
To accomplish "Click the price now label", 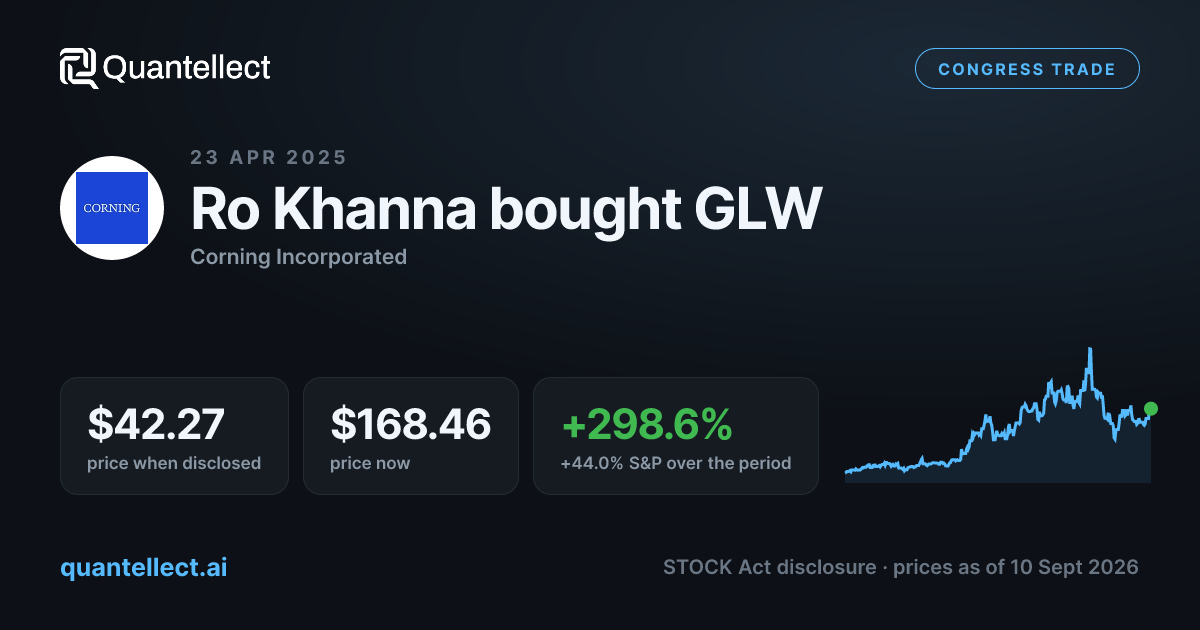I will coord(370,463).
